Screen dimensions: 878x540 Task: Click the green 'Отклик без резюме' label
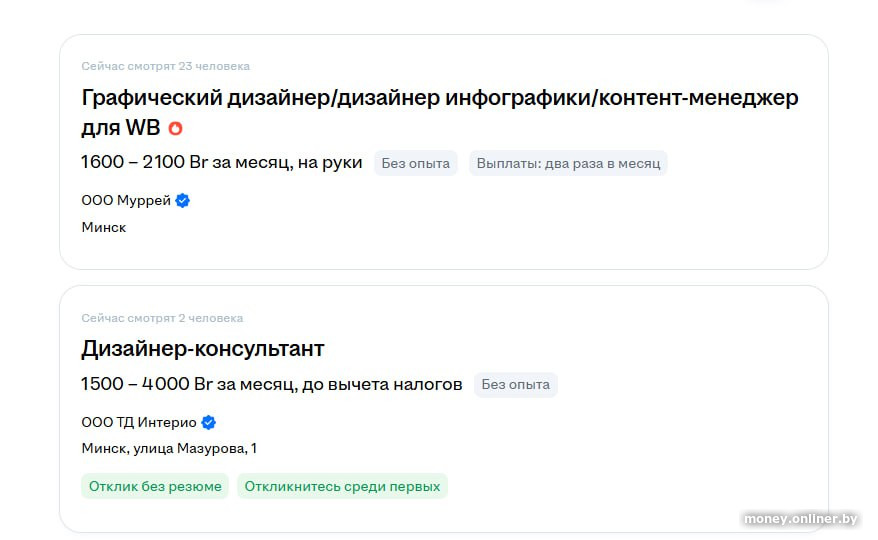pos(155,486)
